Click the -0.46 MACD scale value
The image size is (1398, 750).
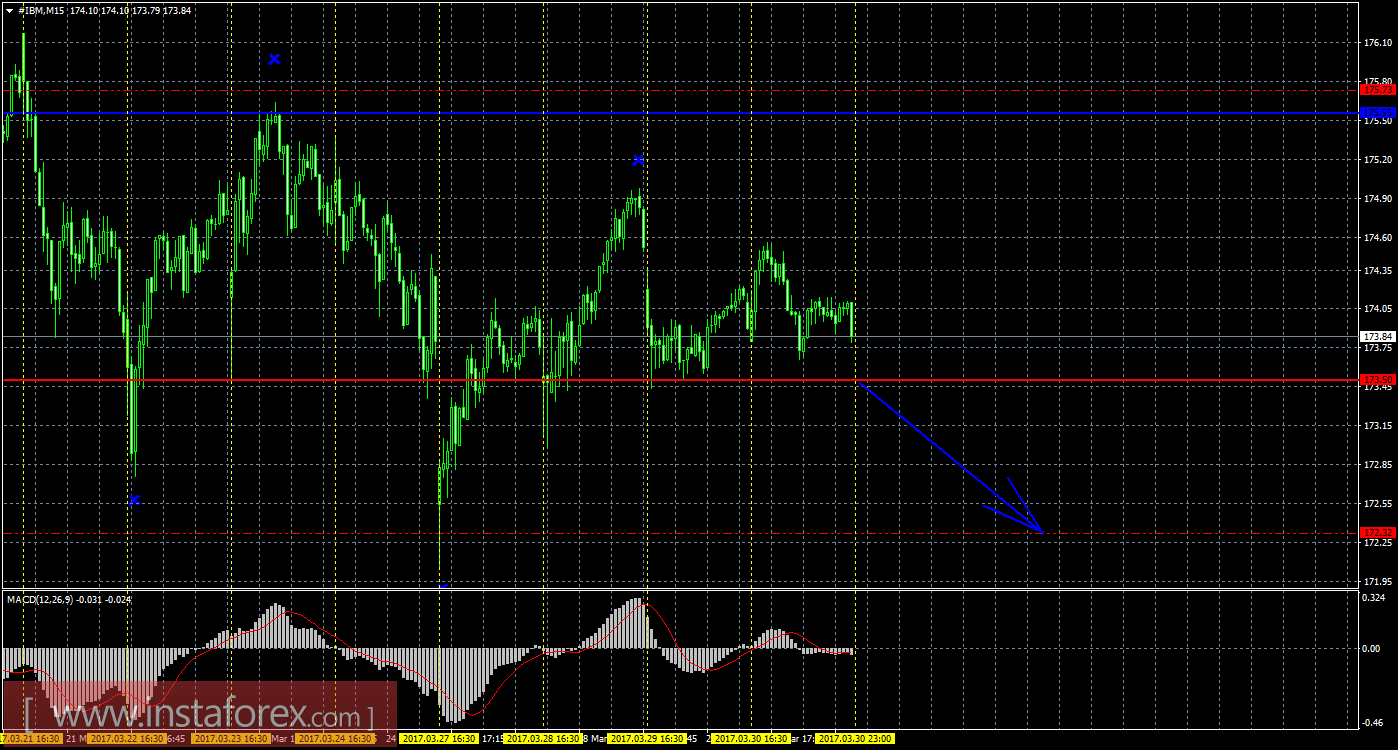[1375, 723]
